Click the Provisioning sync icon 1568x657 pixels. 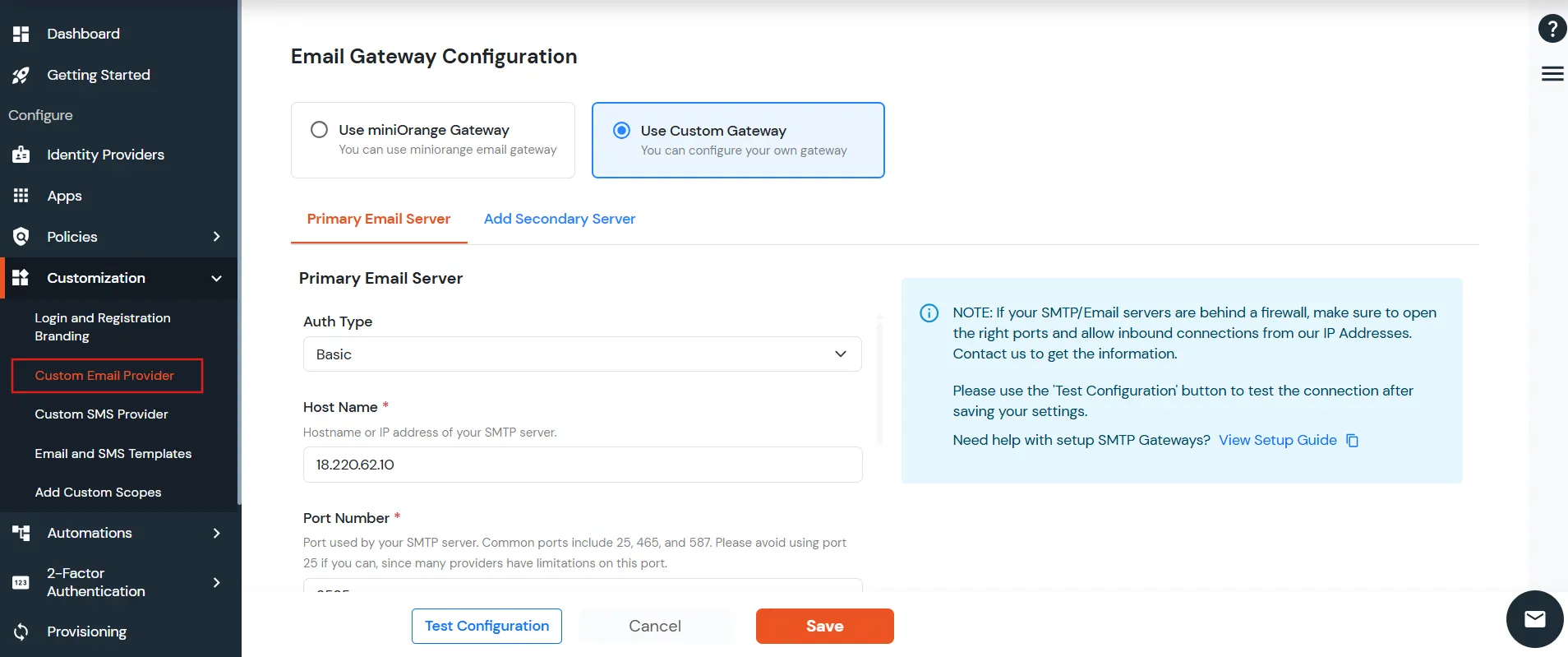21,632
